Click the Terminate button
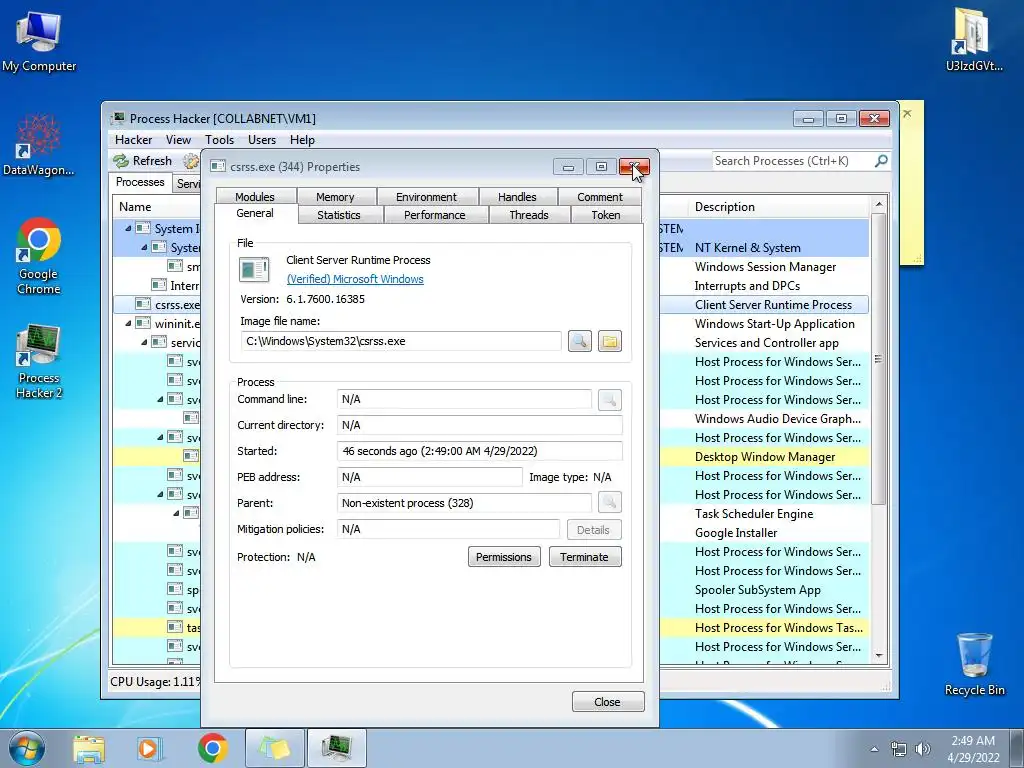 pos(584,557)
